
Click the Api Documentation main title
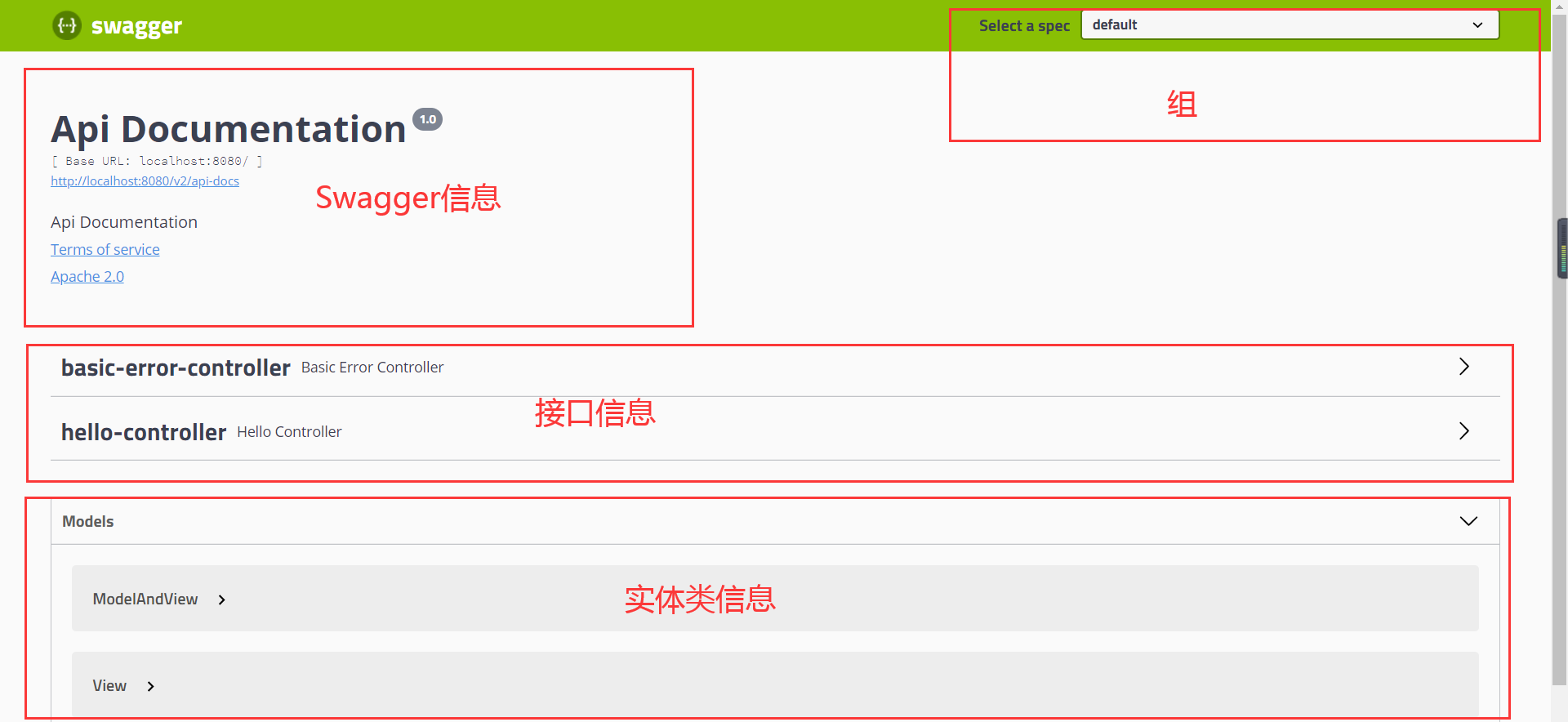coord(229,129)
